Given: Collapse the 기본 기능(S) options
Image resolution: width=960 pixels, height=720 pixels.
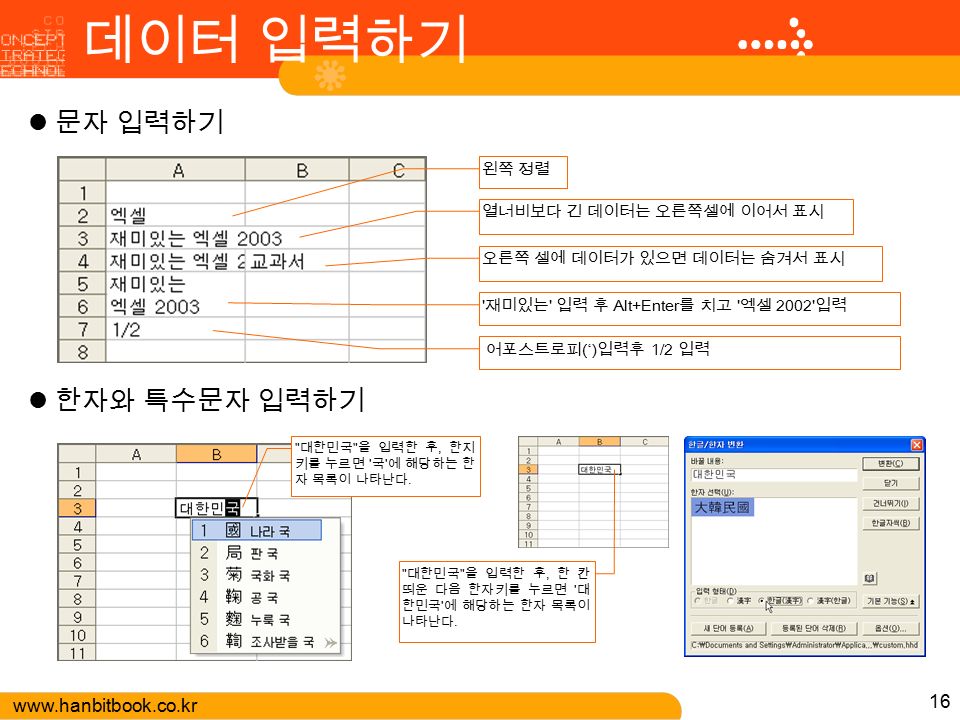Looking at the screenshot, I should click(891, 601).
